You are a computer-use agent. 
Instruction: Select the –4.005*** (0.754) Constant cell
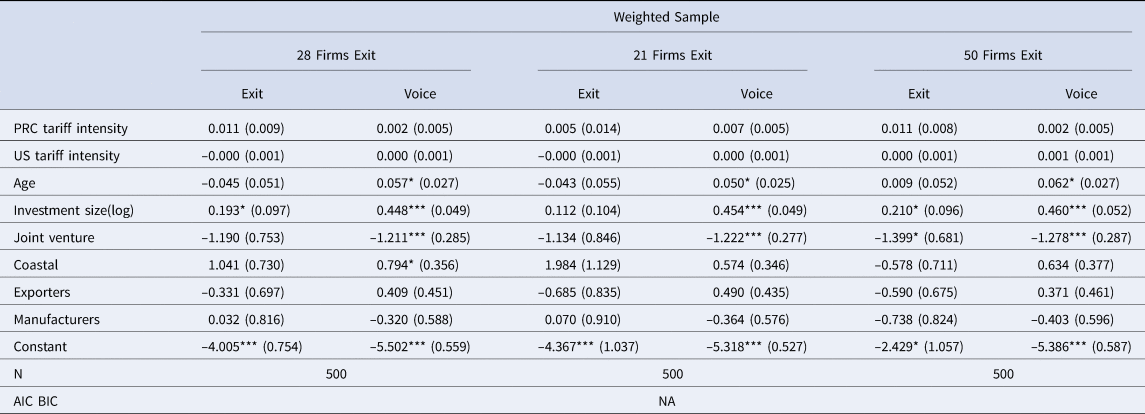(251, 348)
